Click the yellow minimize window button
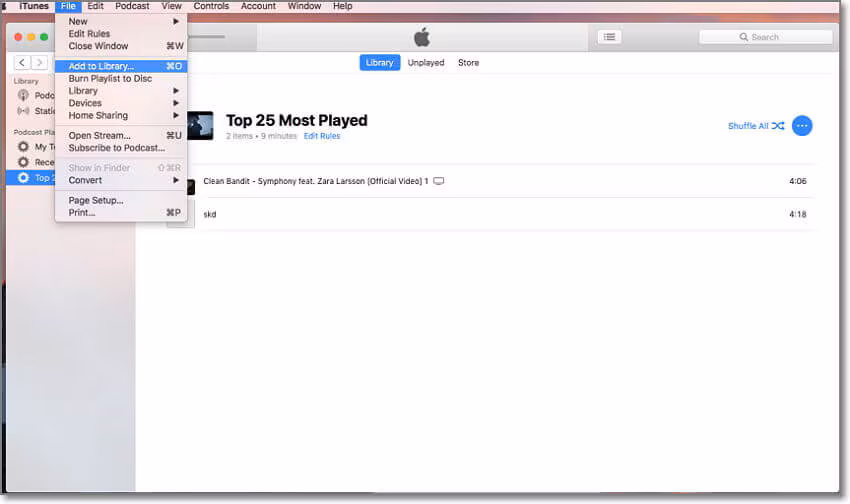The width and height of the screenshot is (850, 504). click(x=31, y=37)
